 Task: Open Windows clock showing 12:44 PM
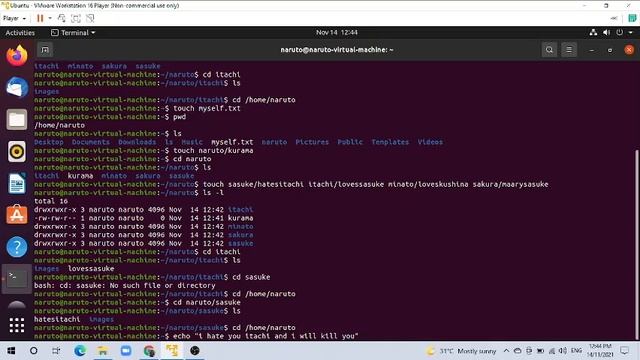click(x=600, y=351)
